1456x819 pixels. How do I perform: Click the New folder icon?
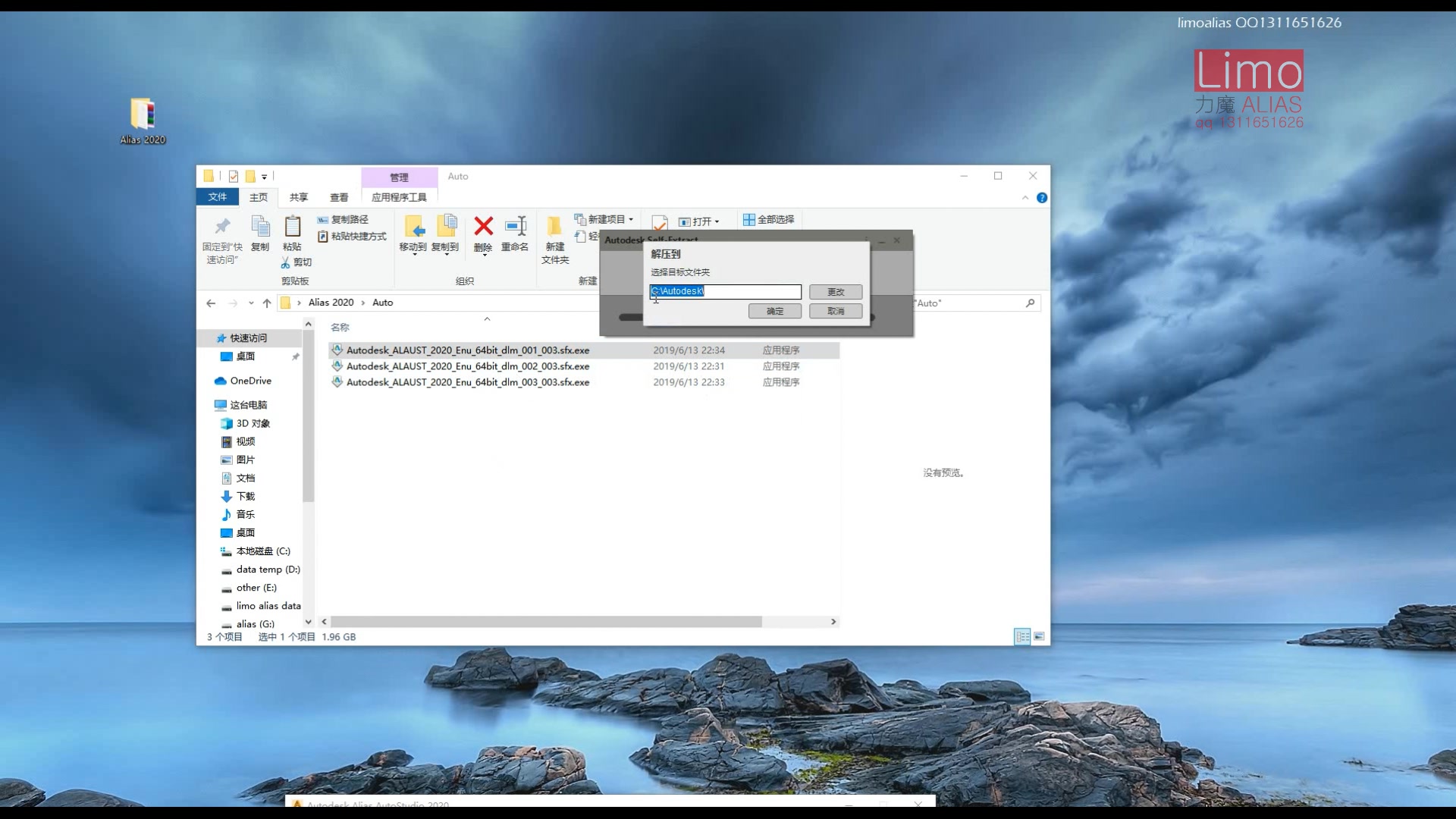[x=555, y=227]
